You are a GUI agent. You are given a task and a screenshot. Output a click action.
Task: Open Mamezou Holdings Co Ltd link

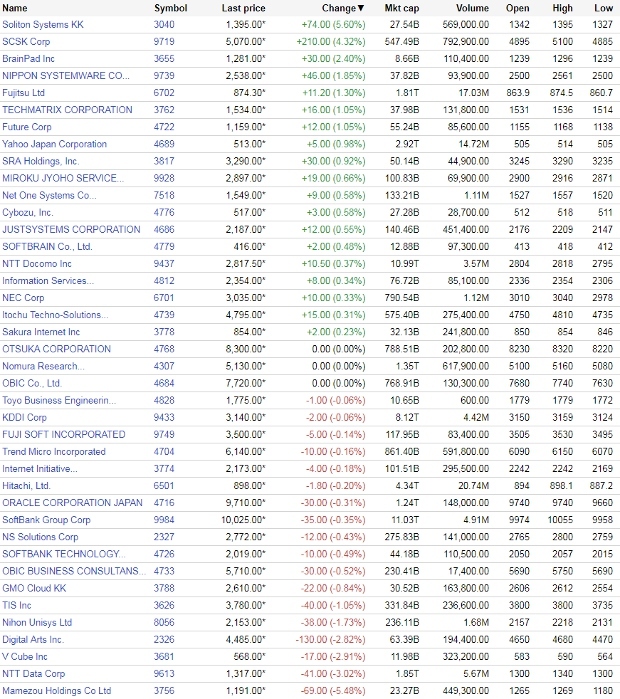(x=57, y=691)
